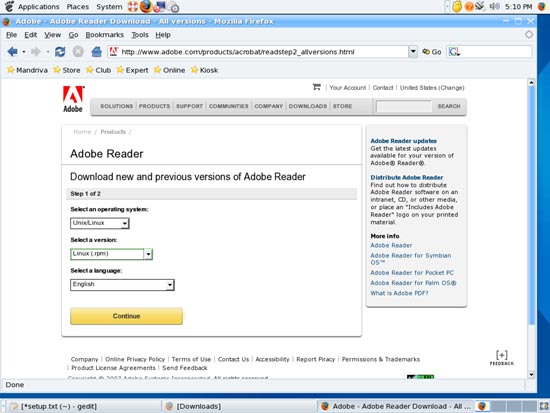Open What is Adobe PDF? link
Image resolution: width=550 pixels, height=413 pixels.
coord(399,293)
